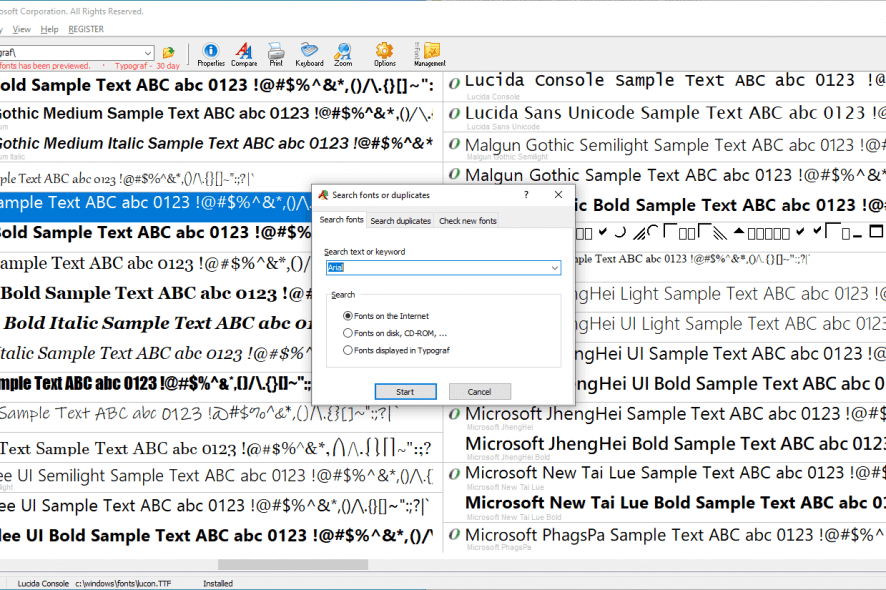The width and height of the screenshot is (886, 590).
Task: Click the OpenType icon beside Lucida Console
Action: [454, 83]
